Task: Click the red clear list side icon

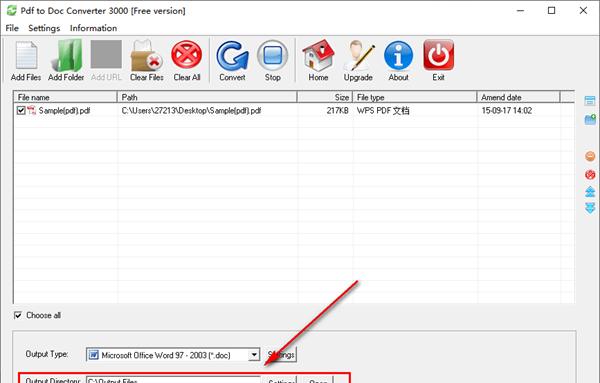Action: (x=590, y=174)
